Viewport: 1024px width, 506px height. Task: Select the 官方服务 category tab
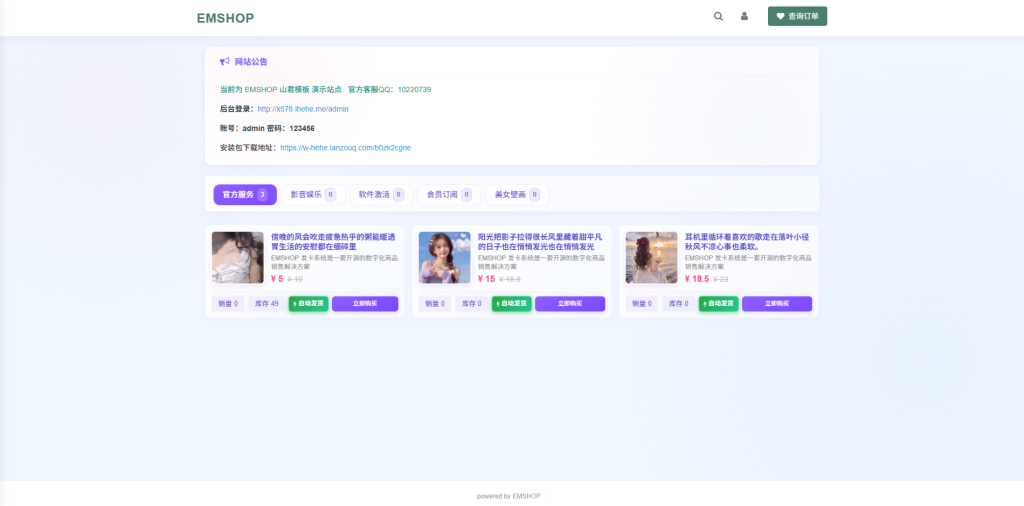(245, 195)
